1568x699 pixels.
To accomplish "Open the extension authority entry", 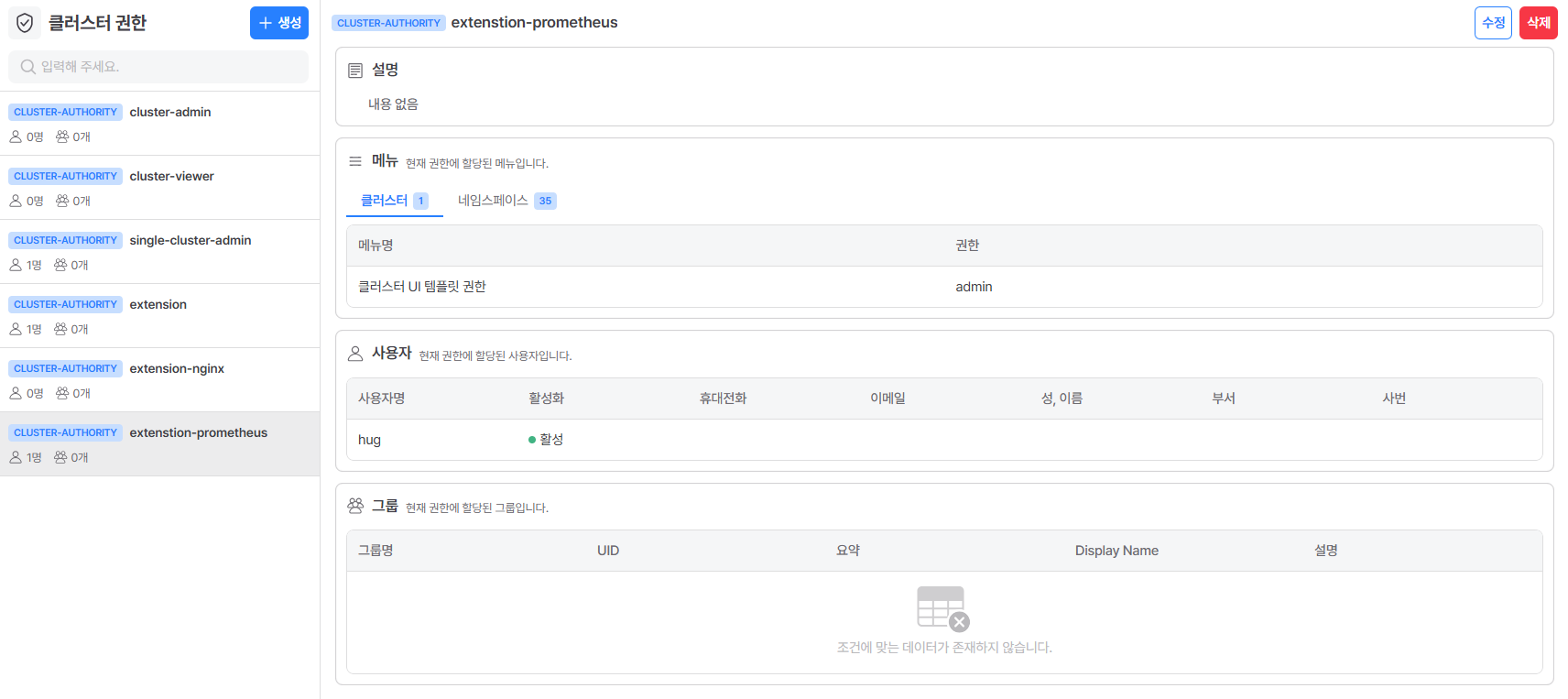I will 159,316.
